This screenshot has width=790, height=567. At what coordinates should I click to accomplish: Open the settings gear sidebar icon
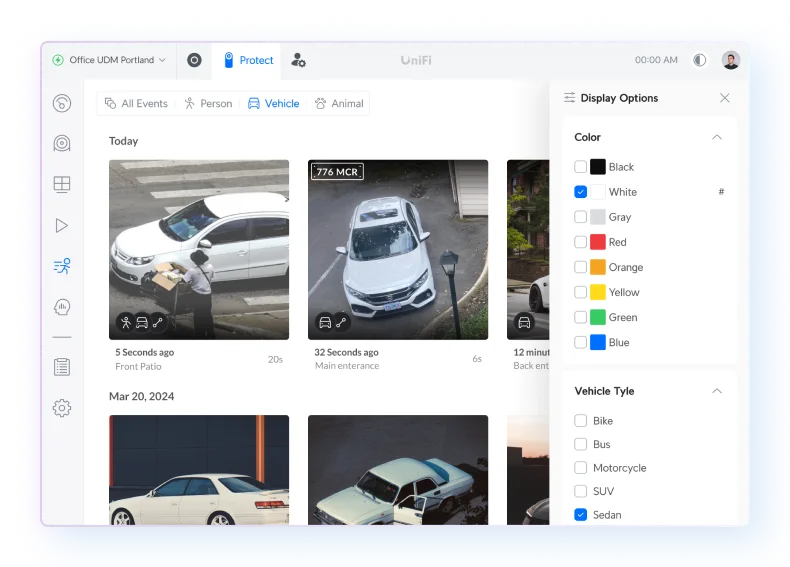[x=62, y=408]
